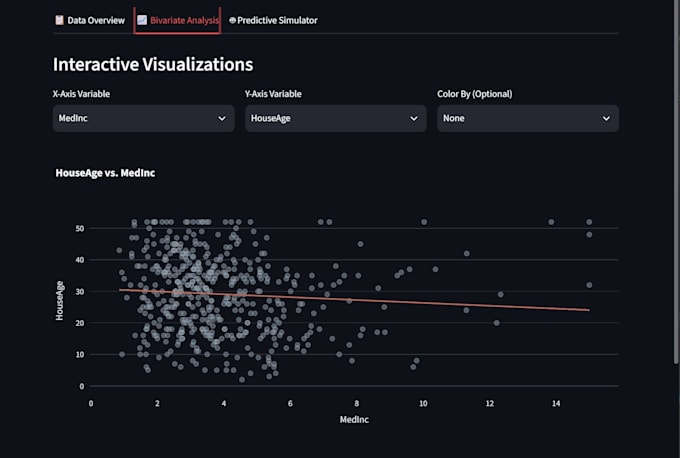This screenshot has height=458, width=680.
Task: Expand the X-Axis Variable chevron arrow
Action: click(x=222, y=118)
